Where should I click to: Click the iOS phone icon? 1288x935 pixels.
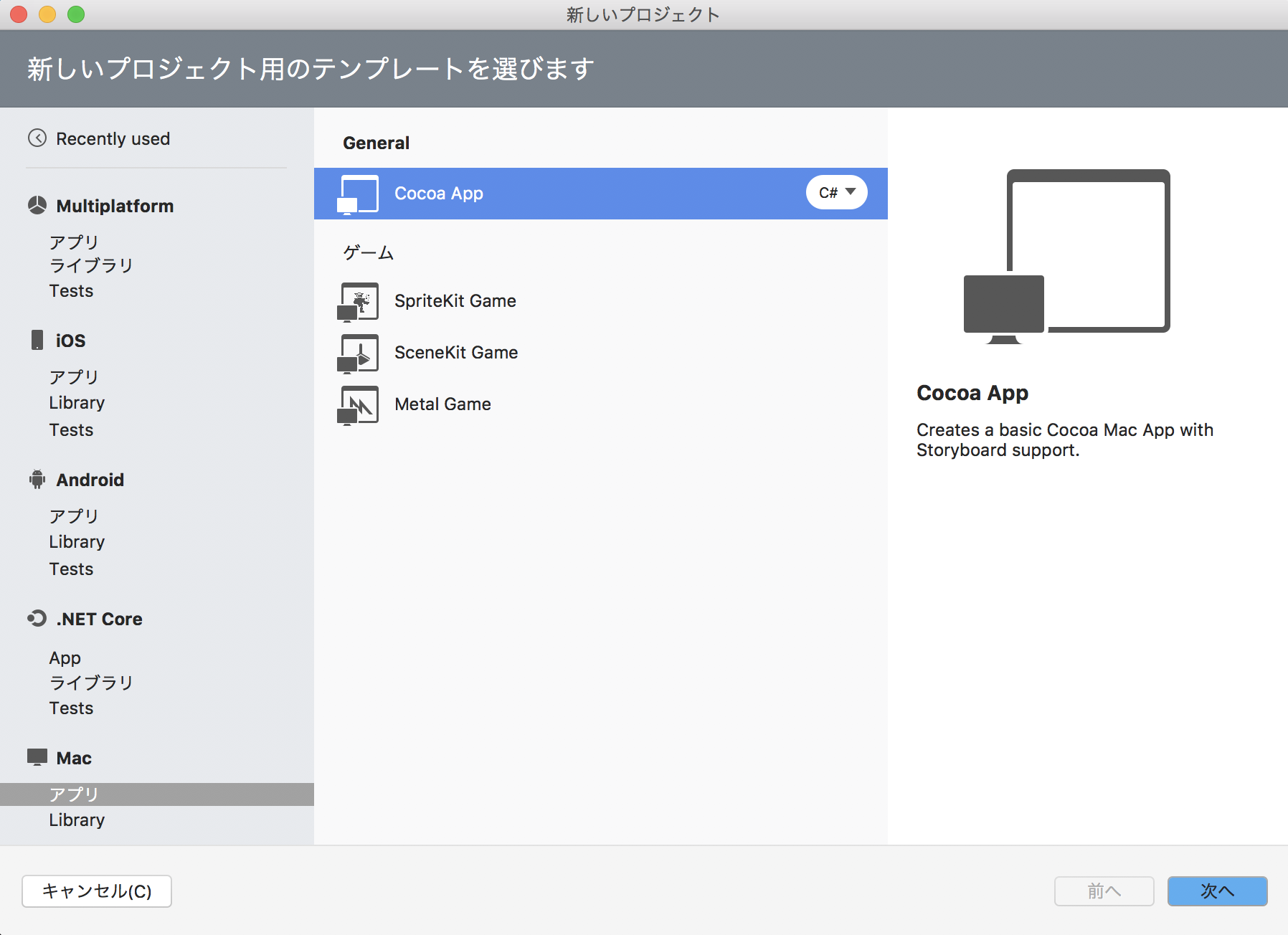tap(37, 340)
